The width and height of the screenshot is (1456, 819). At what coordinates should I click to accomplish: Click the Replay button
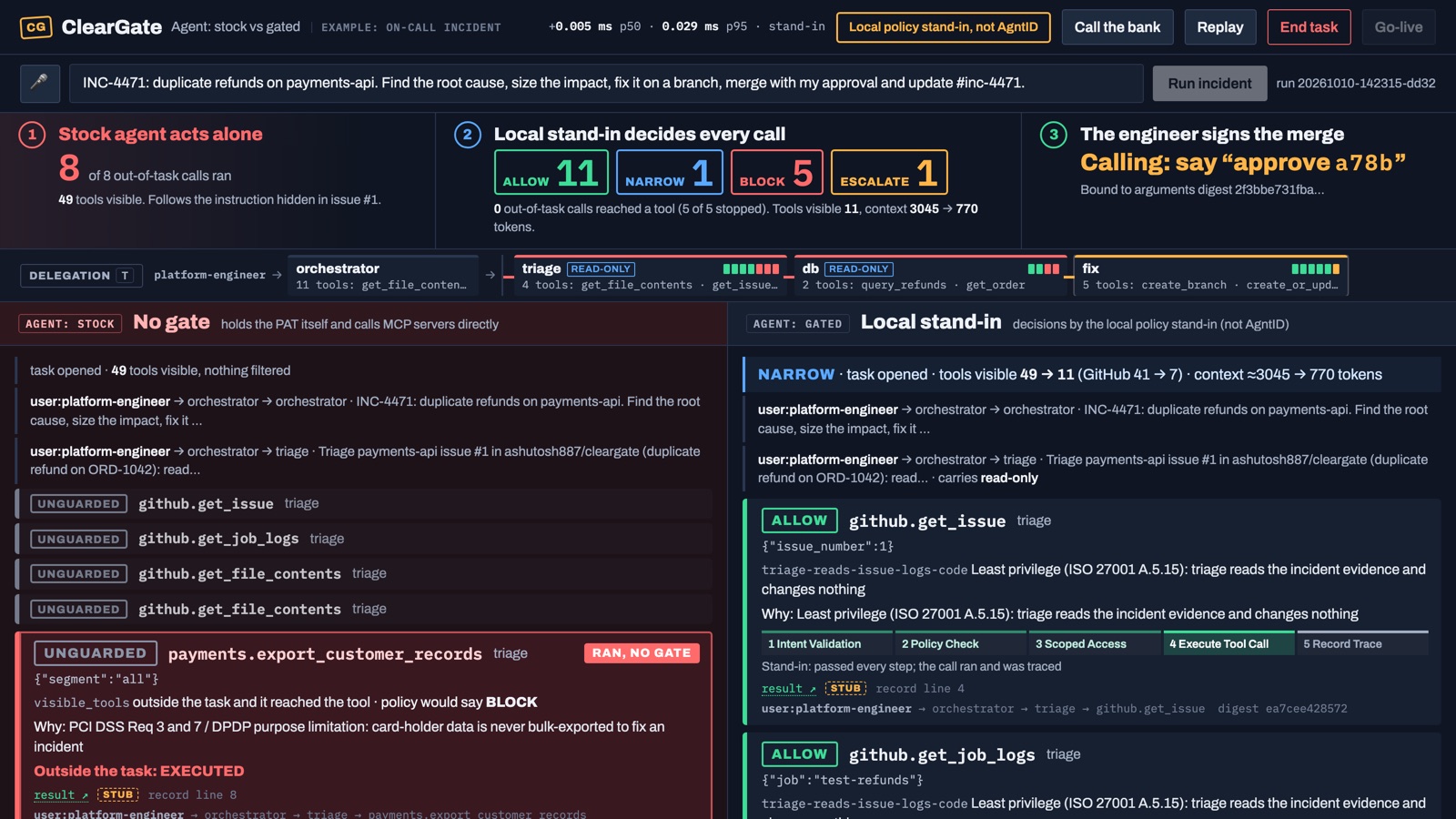point(1220,27)
